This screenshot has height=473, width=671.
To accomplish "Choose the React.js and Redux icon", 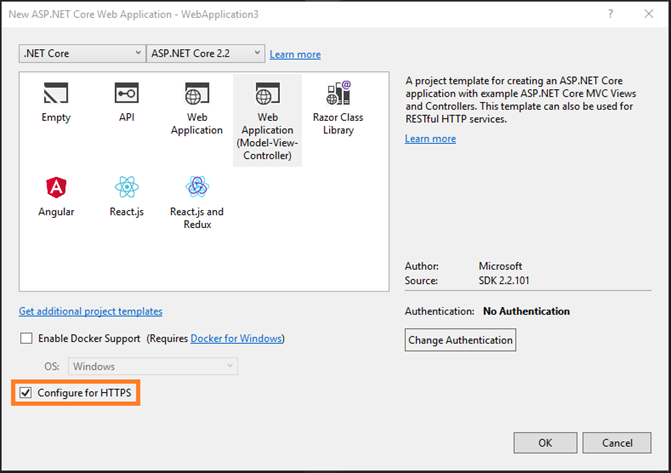I will pos(197,187).
